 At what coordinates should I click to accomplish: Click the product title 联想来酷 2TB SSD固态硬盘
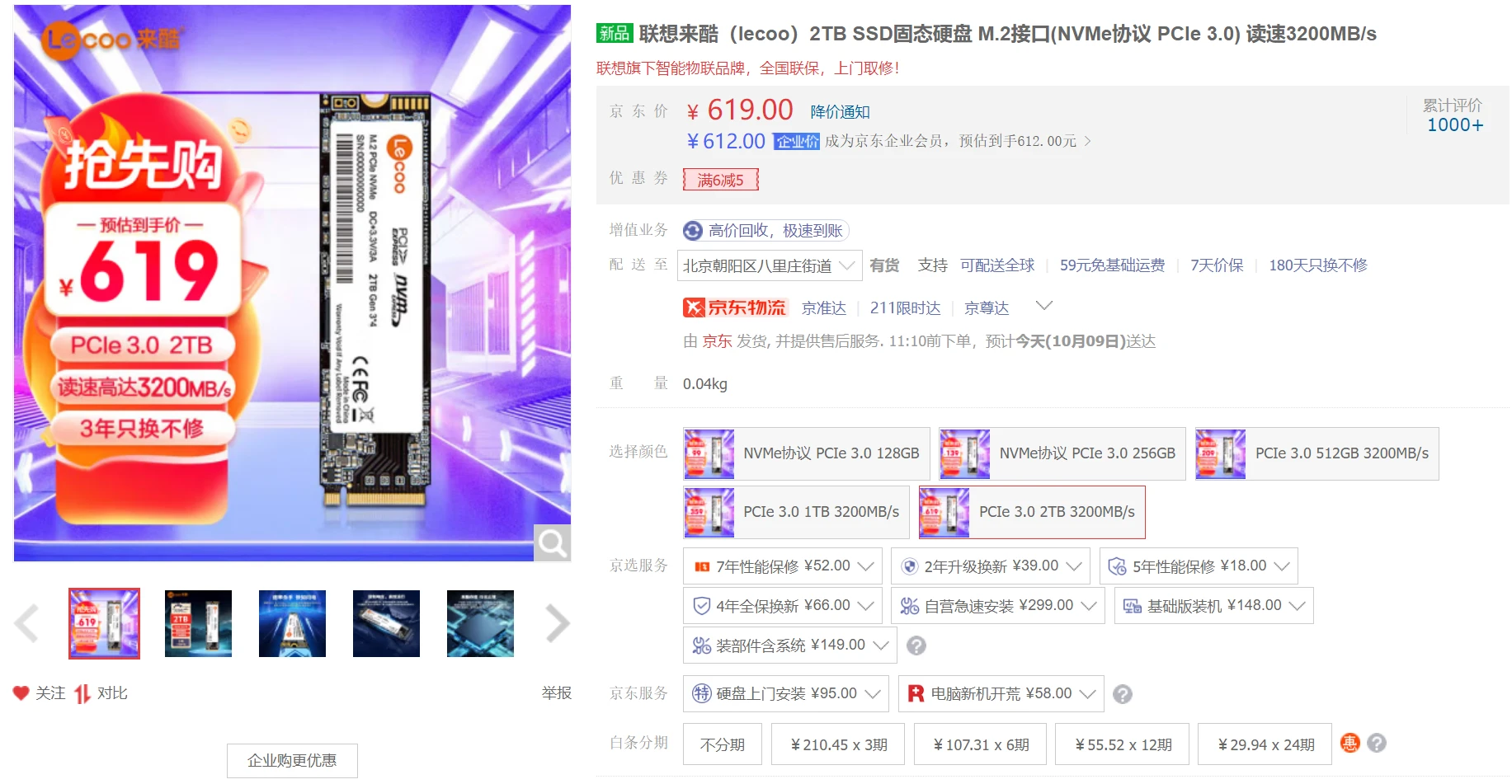(1007, 34)
